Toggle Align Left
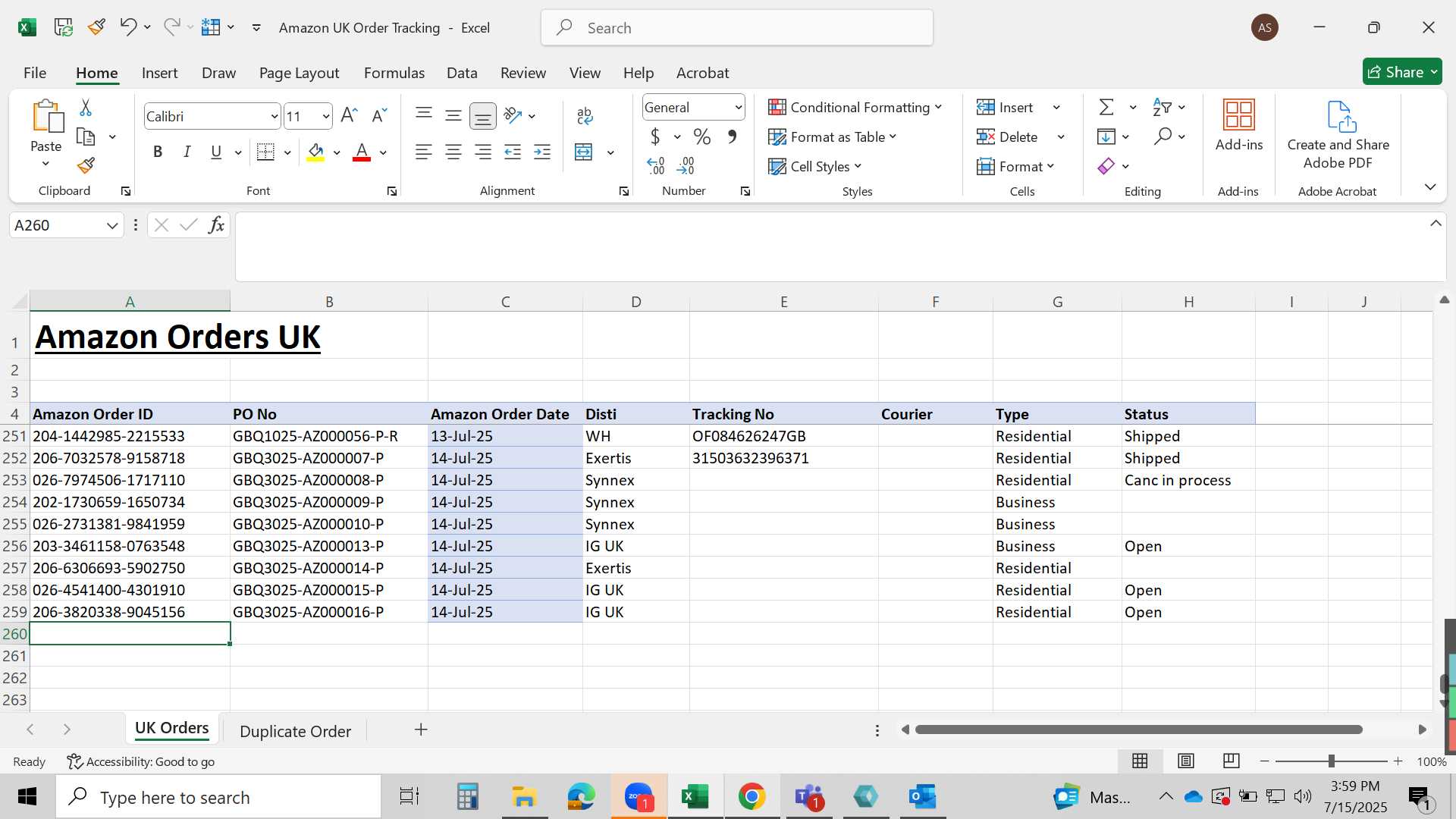The height and width of the screenshot is (819, 1456). (424, 152)
